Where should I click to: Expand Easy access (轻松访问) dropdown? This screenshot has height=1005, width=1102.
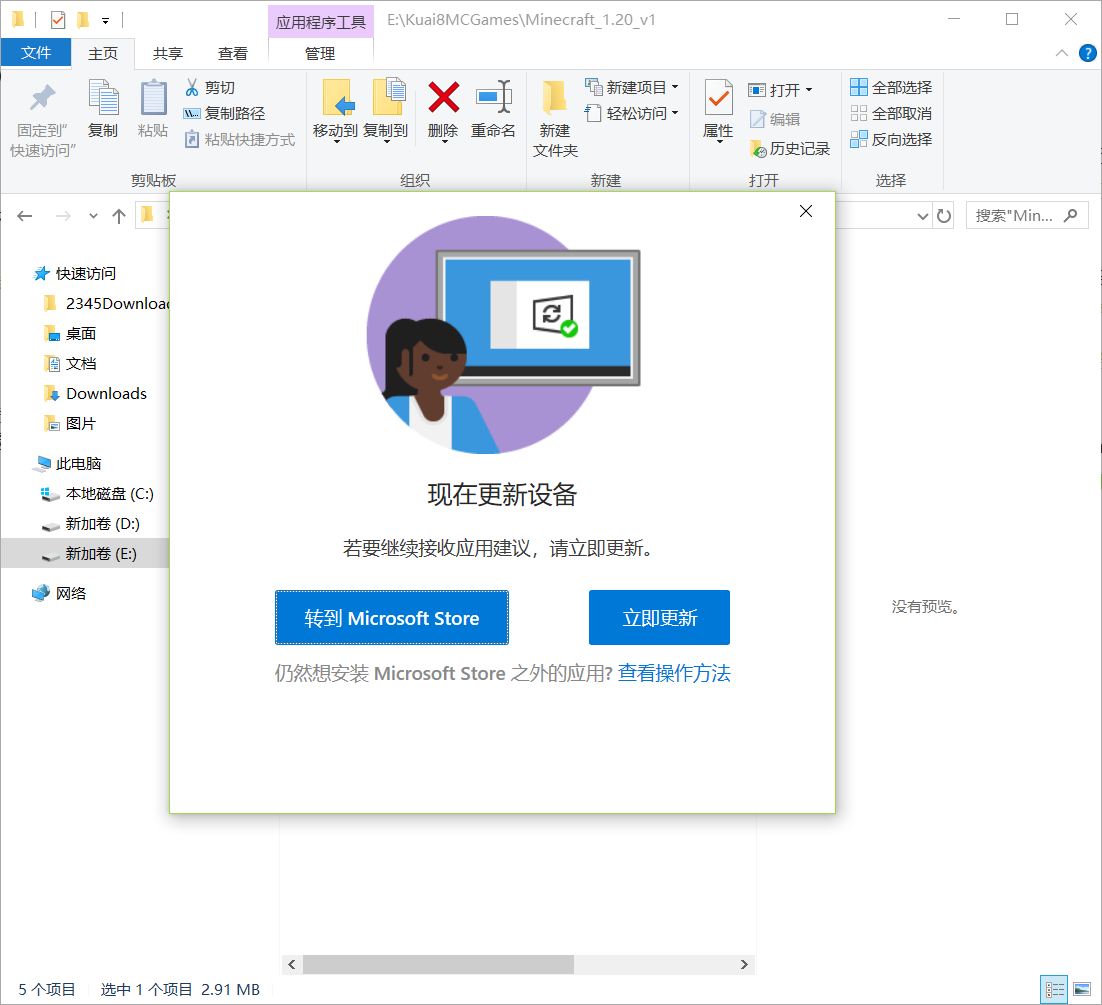(675, 113)
